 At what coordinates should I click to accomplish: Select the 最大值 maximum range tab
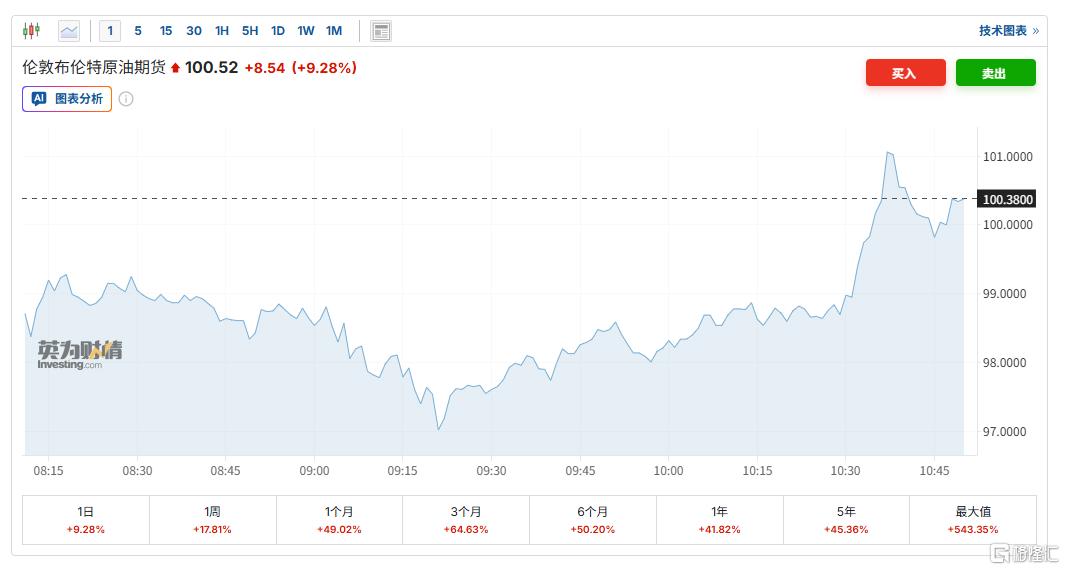[x=973, y=519]
